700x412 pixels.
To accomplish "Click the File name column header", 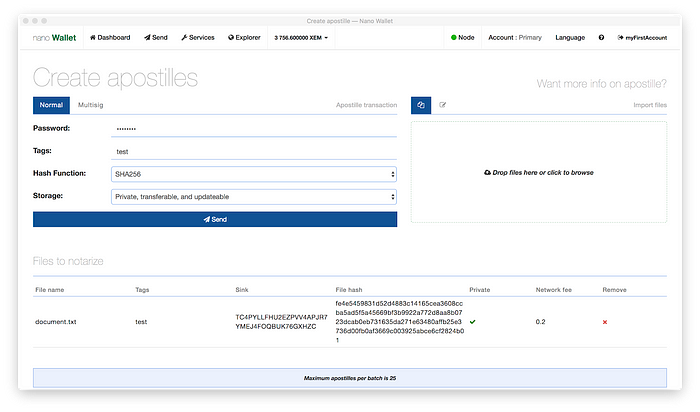I will (50, 290).
